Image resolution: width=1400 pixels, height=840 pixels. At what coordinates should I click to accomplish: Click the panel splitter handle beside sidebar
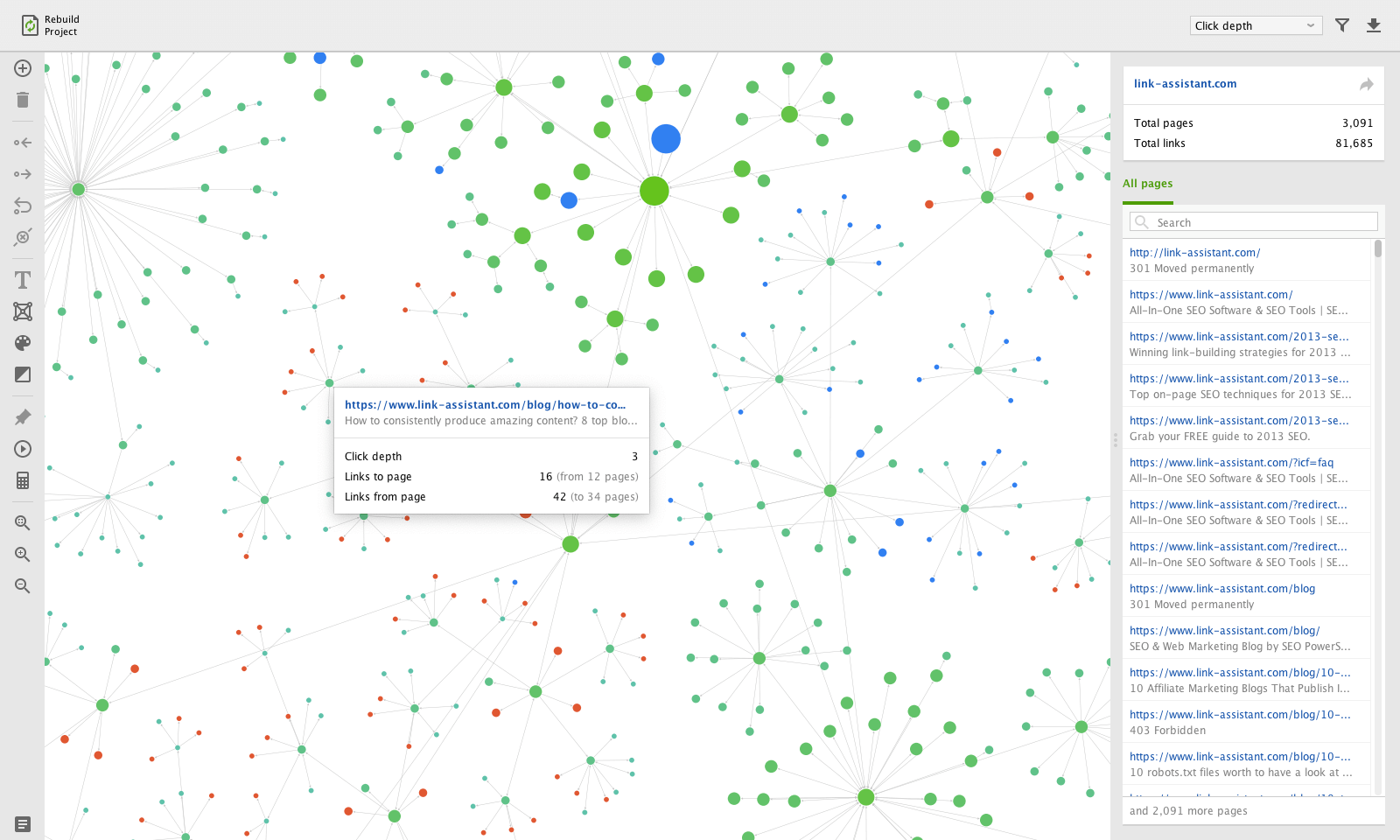(x=1116, y=440)
